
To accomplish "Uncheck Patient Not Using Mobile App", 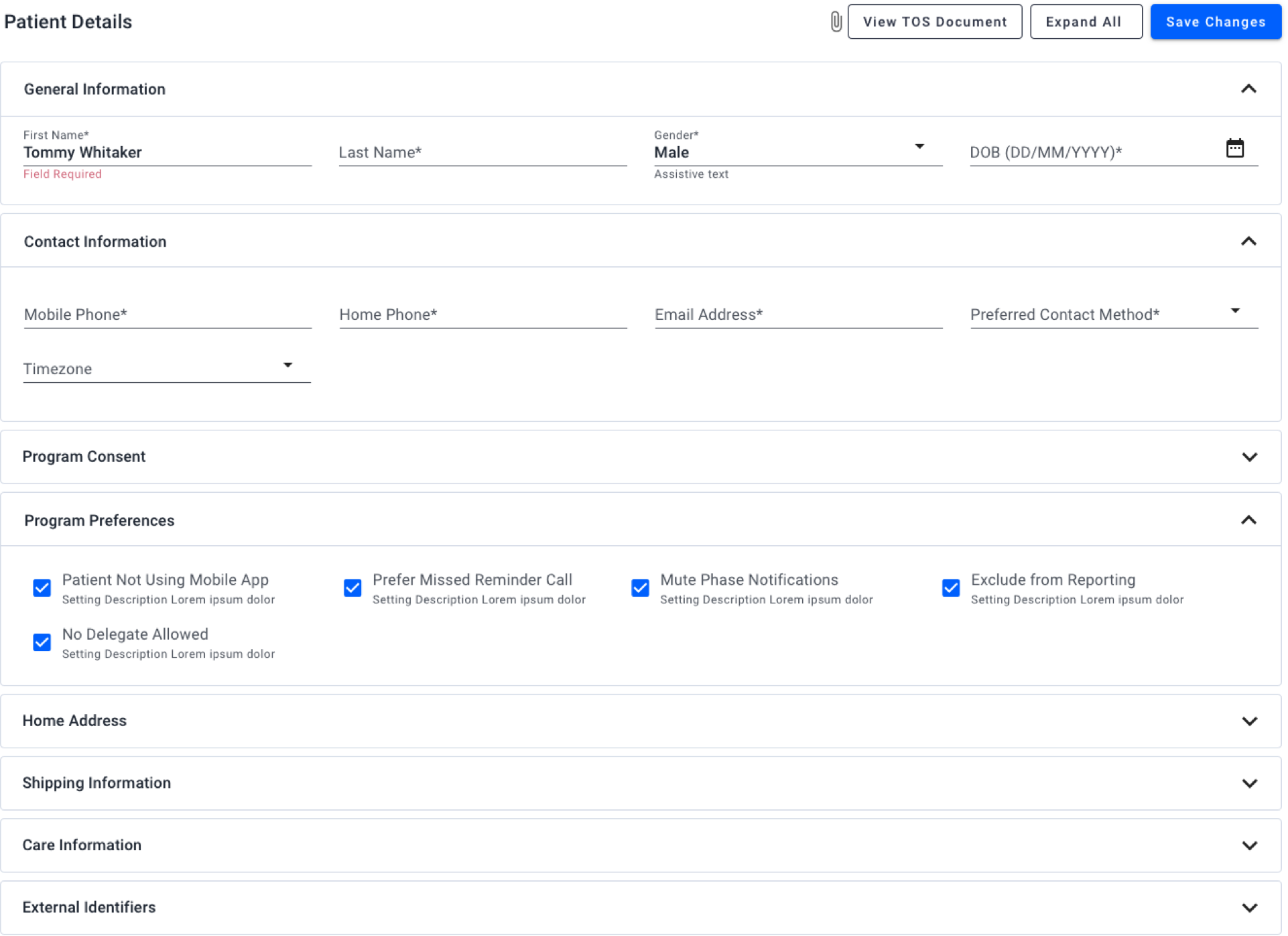I will point(42,588).
